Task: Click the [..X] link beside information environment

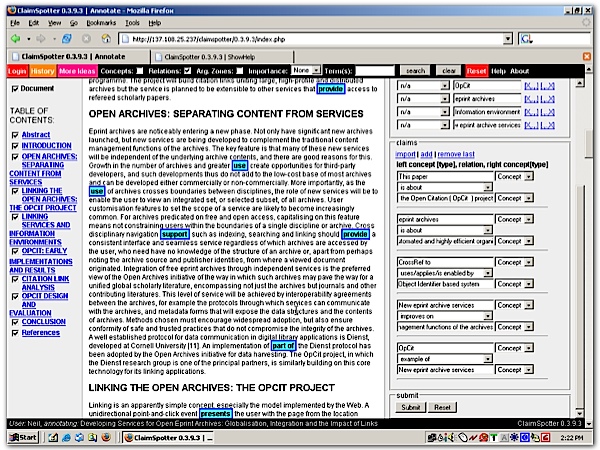Action: tap(548, 112)
